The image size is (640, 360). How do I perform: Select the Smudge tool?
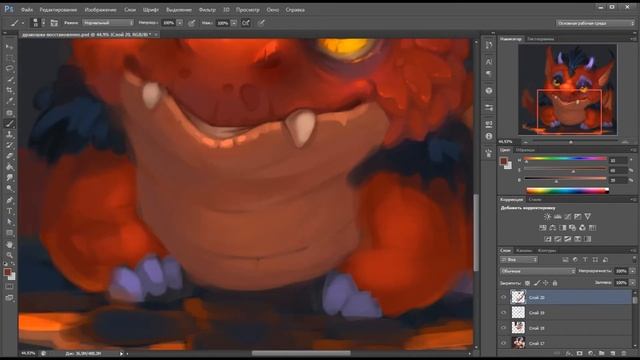pos(9,178)
